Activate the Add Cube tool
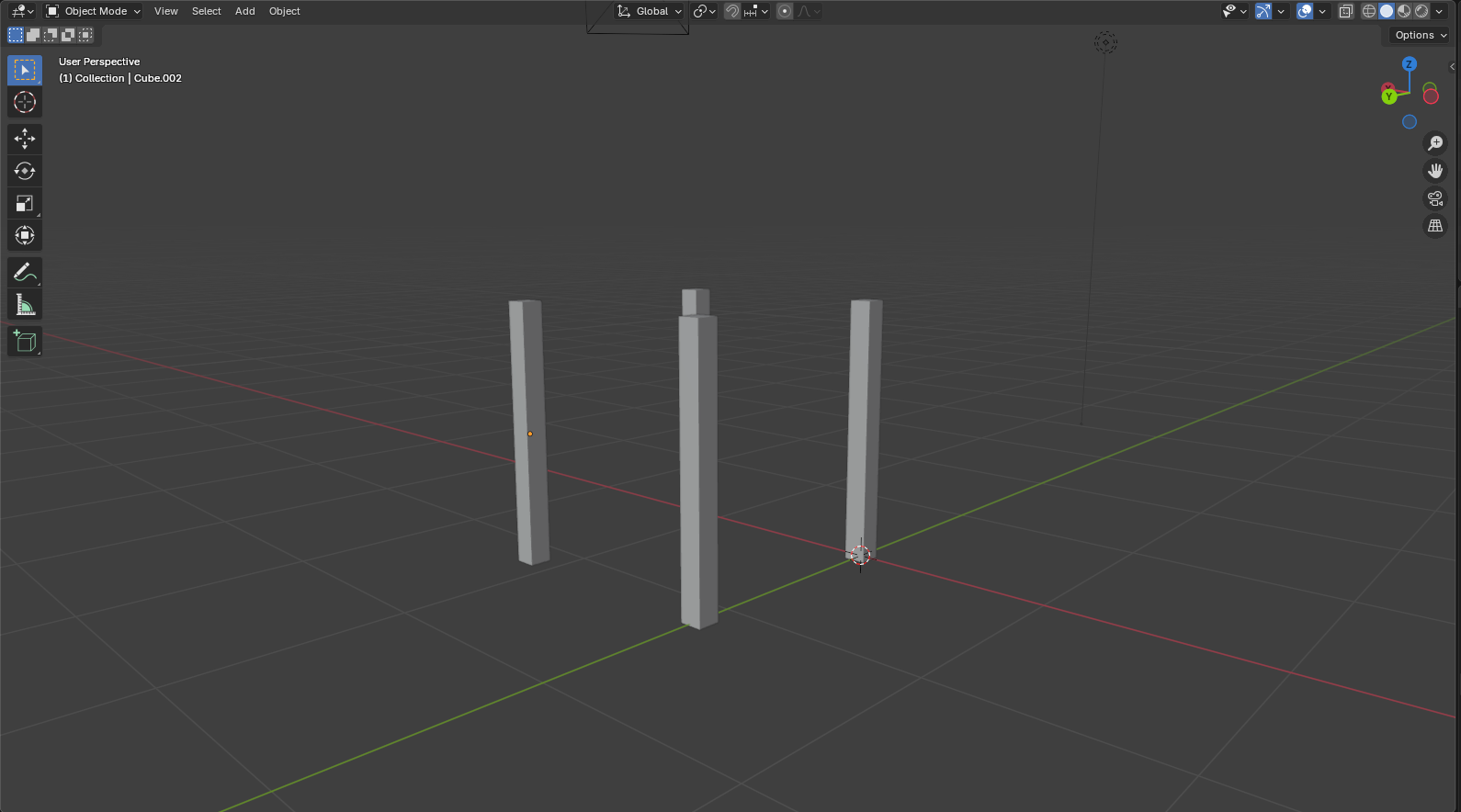This screenshot has height=812, width=1461. 25,342
